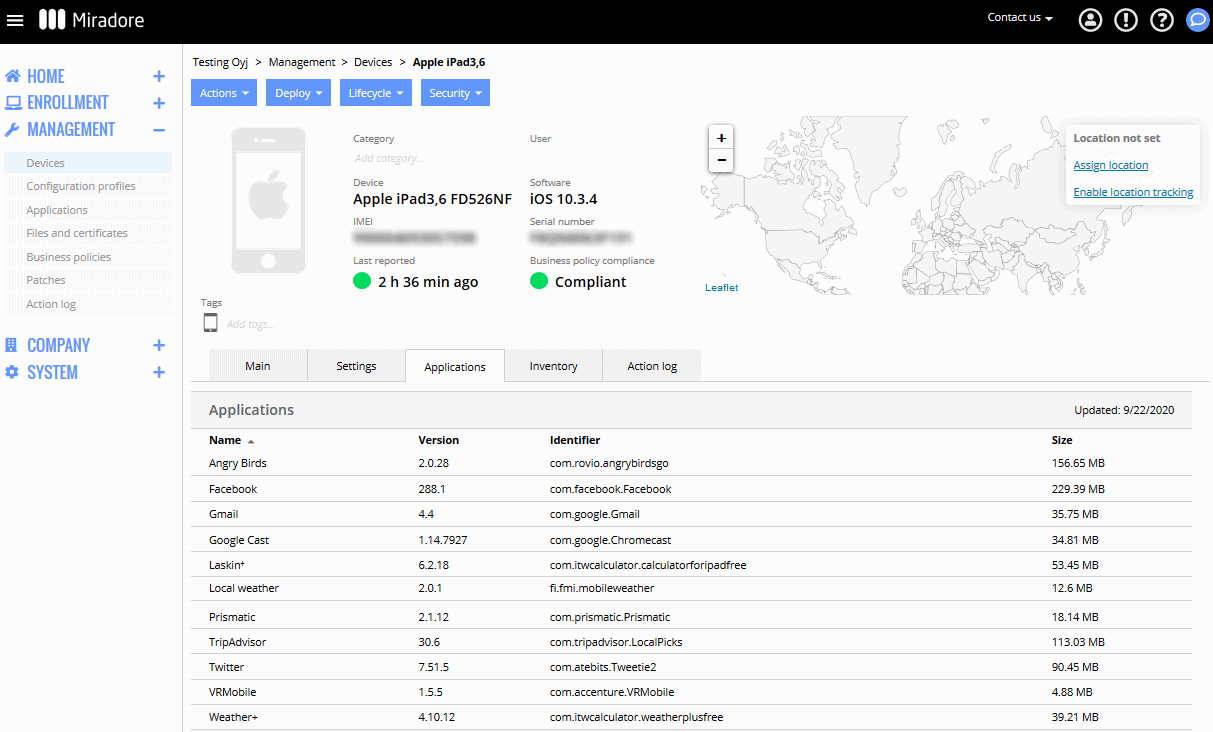Open the hamburger navigation menu
The height and width of the screenshot is (732, 1213).
click(x=15, y=20)
